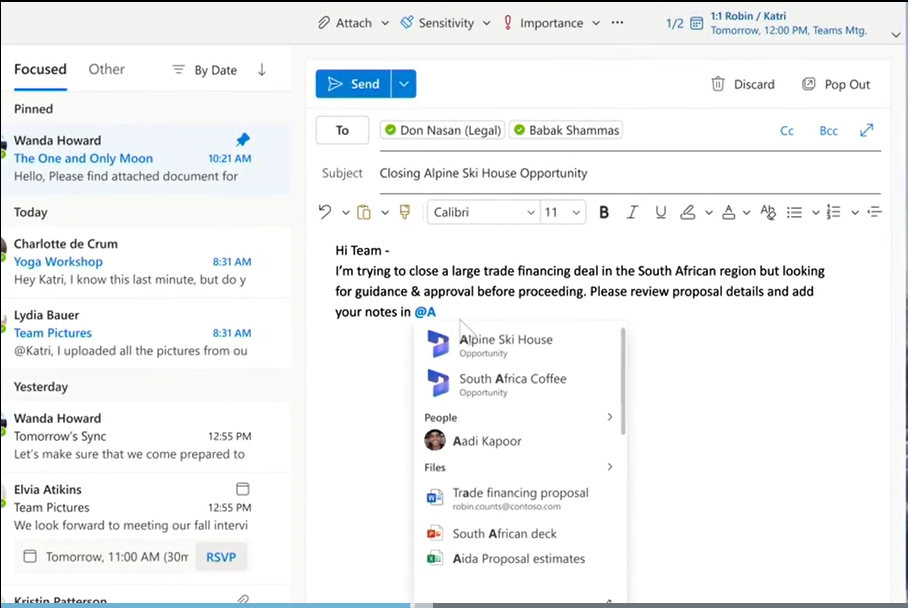Select the Format Painter icon
Screen dimensions: 908x608
coord(405,213)
